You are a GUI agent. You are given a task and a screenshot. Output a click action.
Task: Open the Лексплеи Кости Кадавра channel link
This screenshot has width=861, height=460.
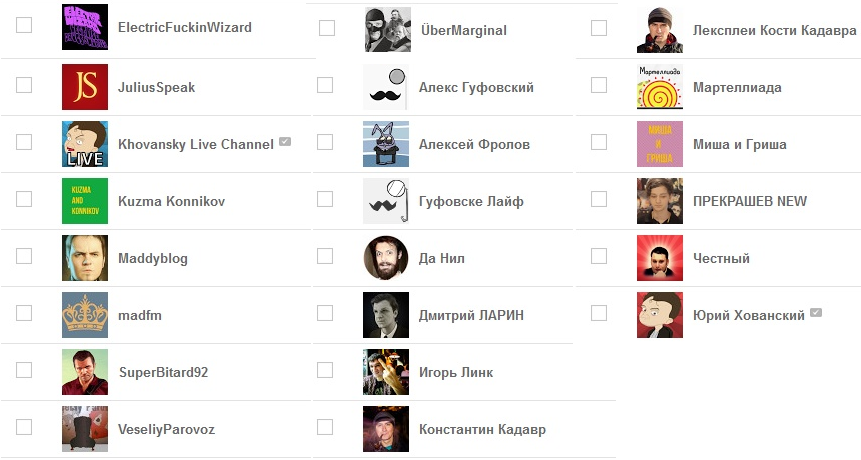click(x=774, y=30)
